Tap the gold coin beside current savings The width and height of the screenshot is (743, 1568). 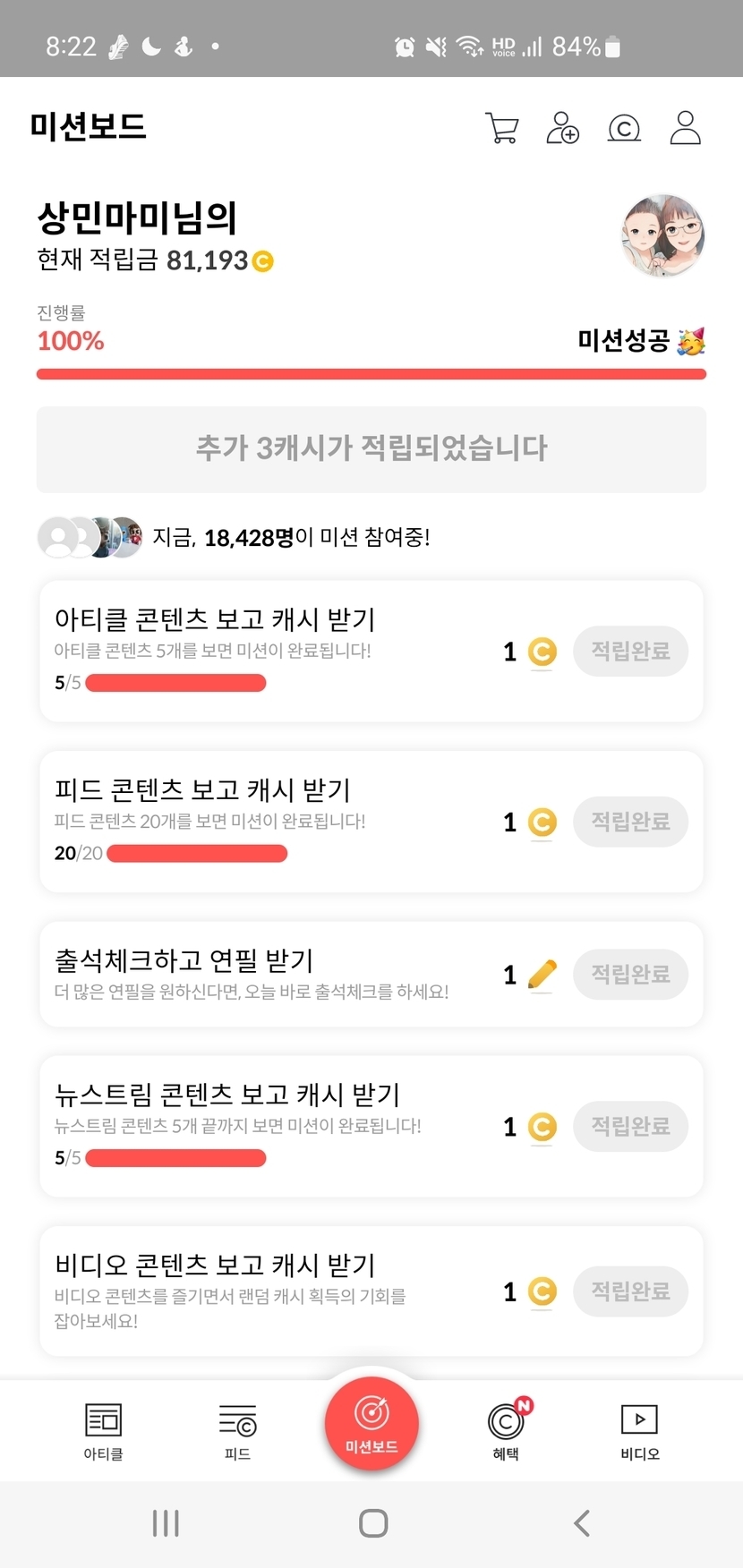point(262,261)
